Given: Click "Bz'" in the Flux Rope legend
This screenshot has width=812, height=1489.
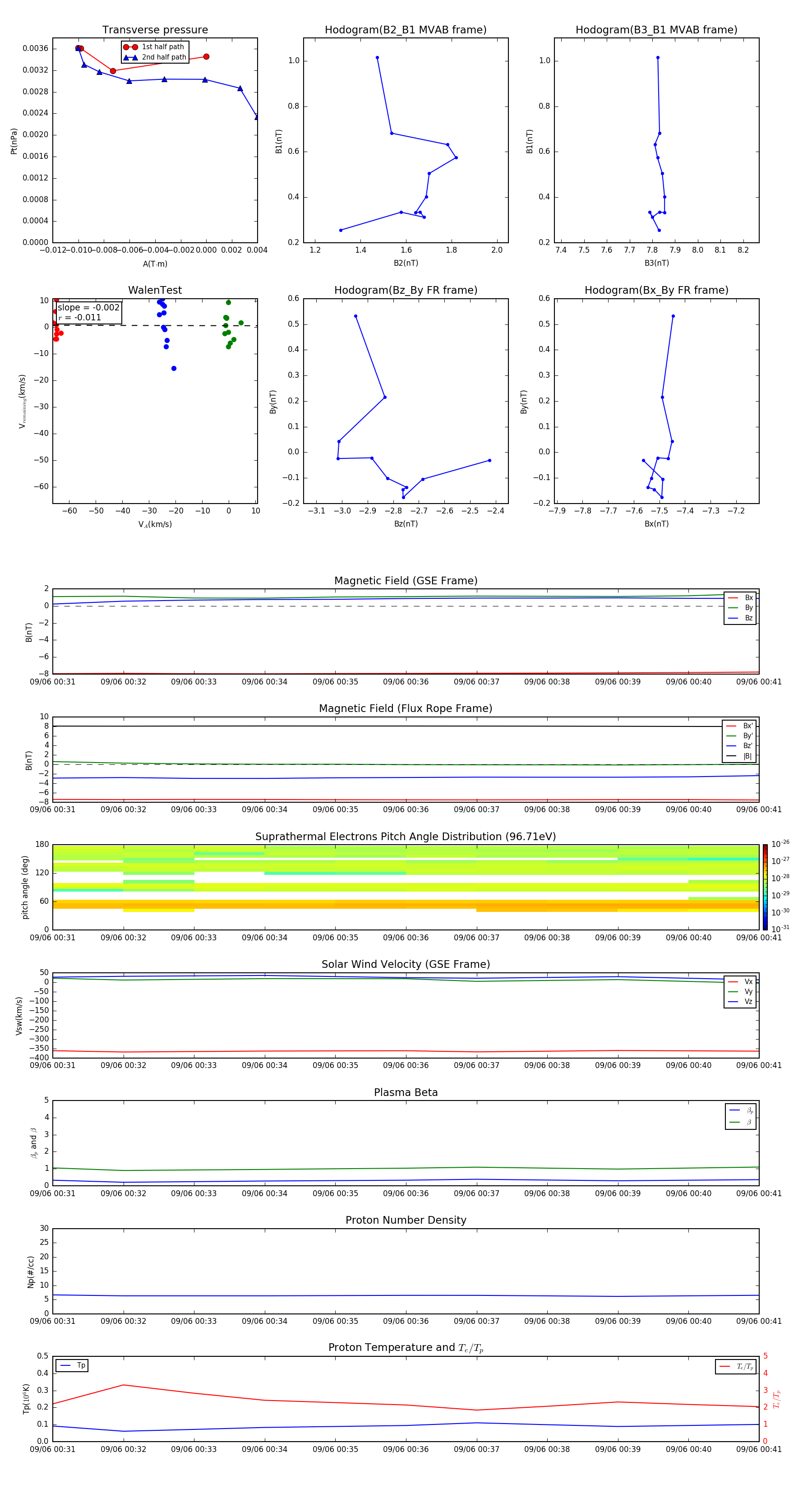Looking at the screenshot, I should (x=739, y=746).
